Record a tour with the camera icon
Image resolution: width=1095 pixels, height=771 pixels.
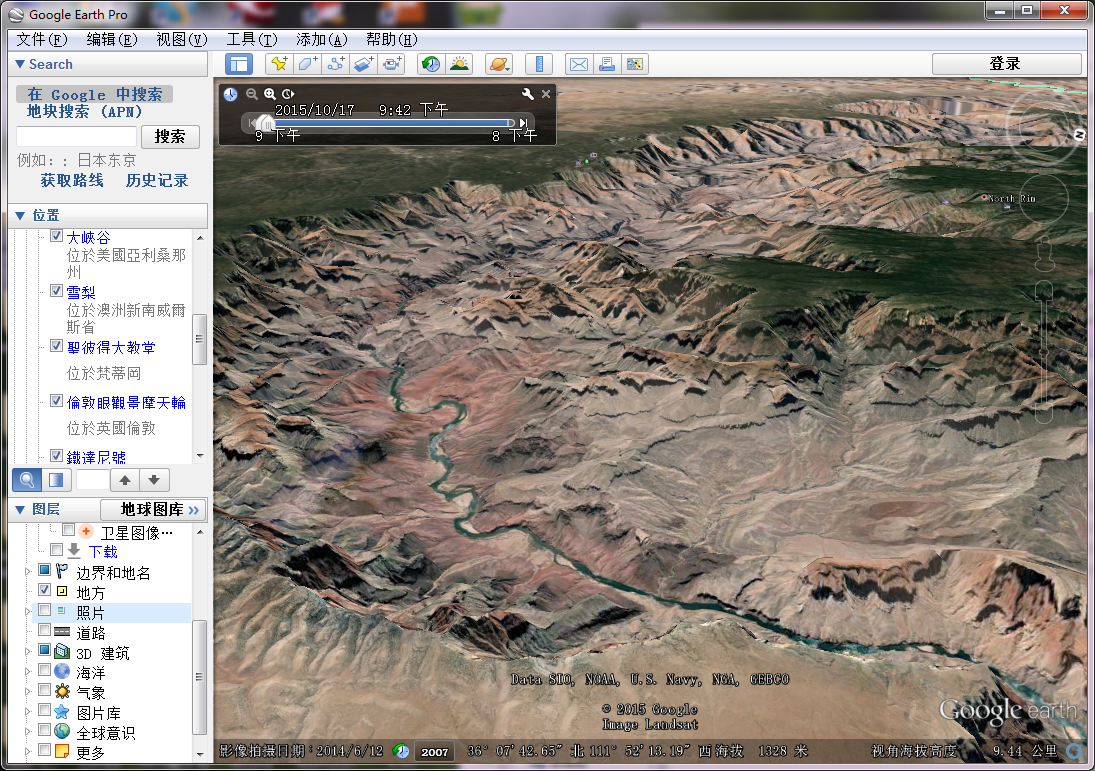point(392,64)
